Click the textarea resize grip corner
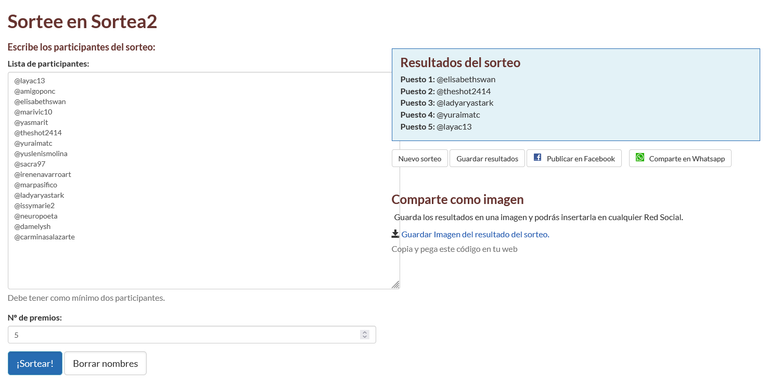Image resolution: width=768 pixels, height=383 pixels. tap(395, 285)
